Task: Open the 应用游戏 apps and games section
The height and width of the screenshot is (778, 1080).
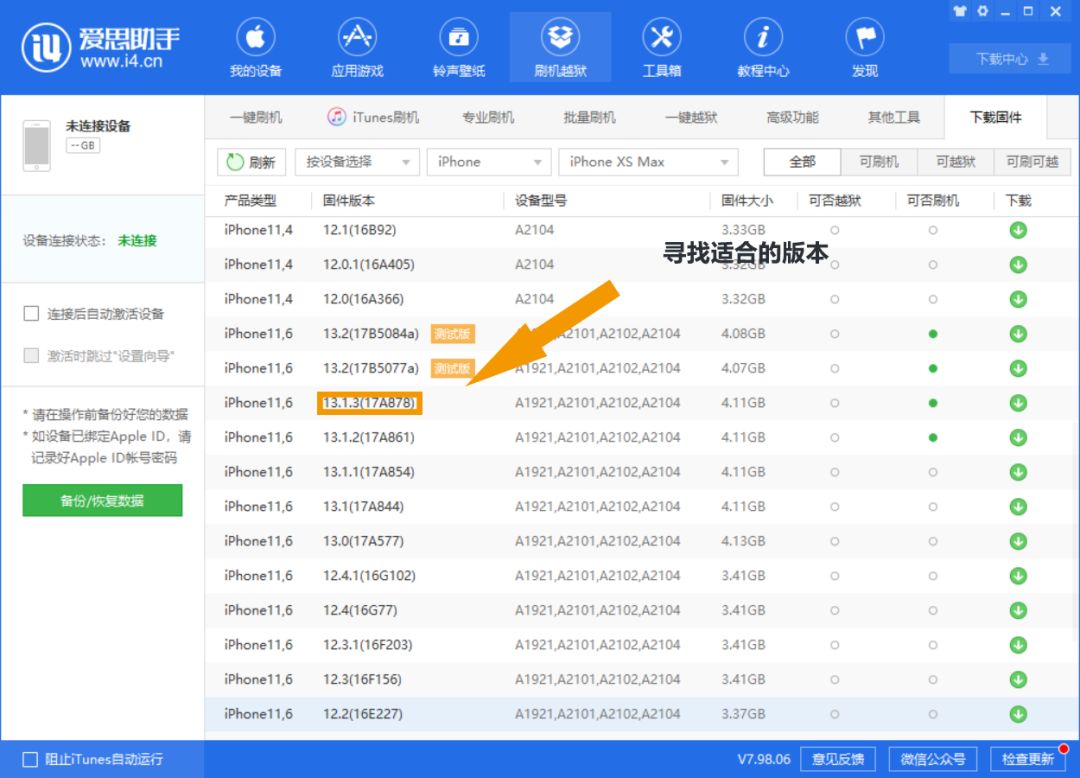Action: (358, 46)
